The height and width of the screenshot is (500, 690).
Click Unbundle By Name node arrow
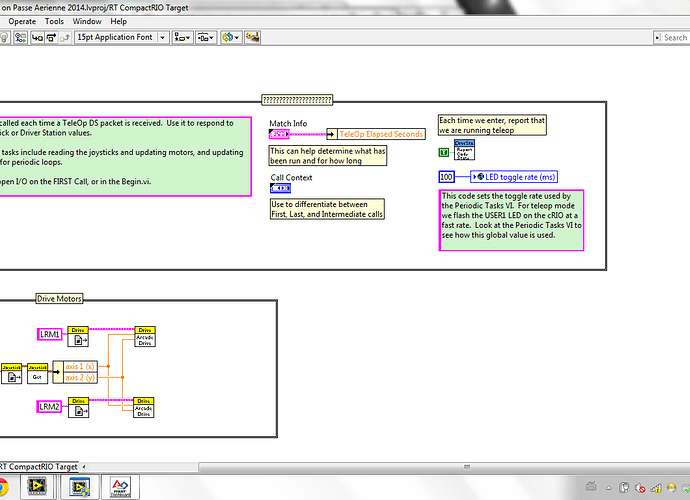332,134
